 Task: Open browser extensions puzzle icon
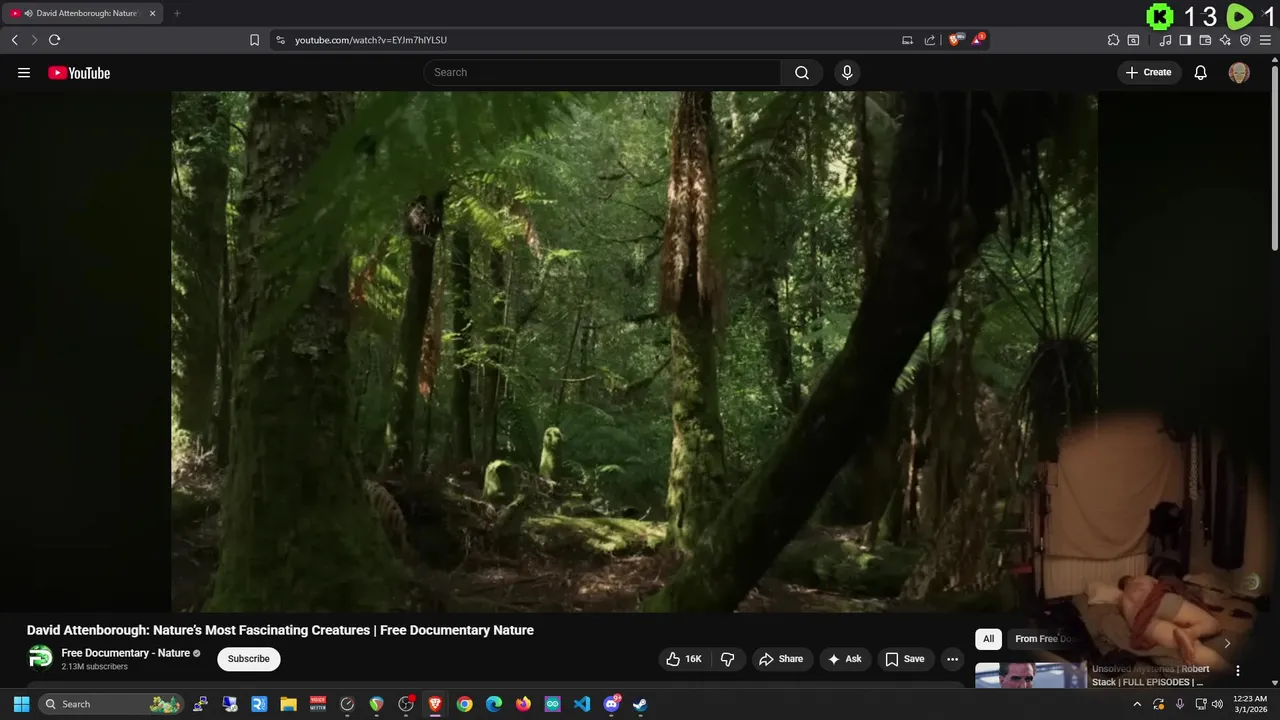coord(1113,40)
